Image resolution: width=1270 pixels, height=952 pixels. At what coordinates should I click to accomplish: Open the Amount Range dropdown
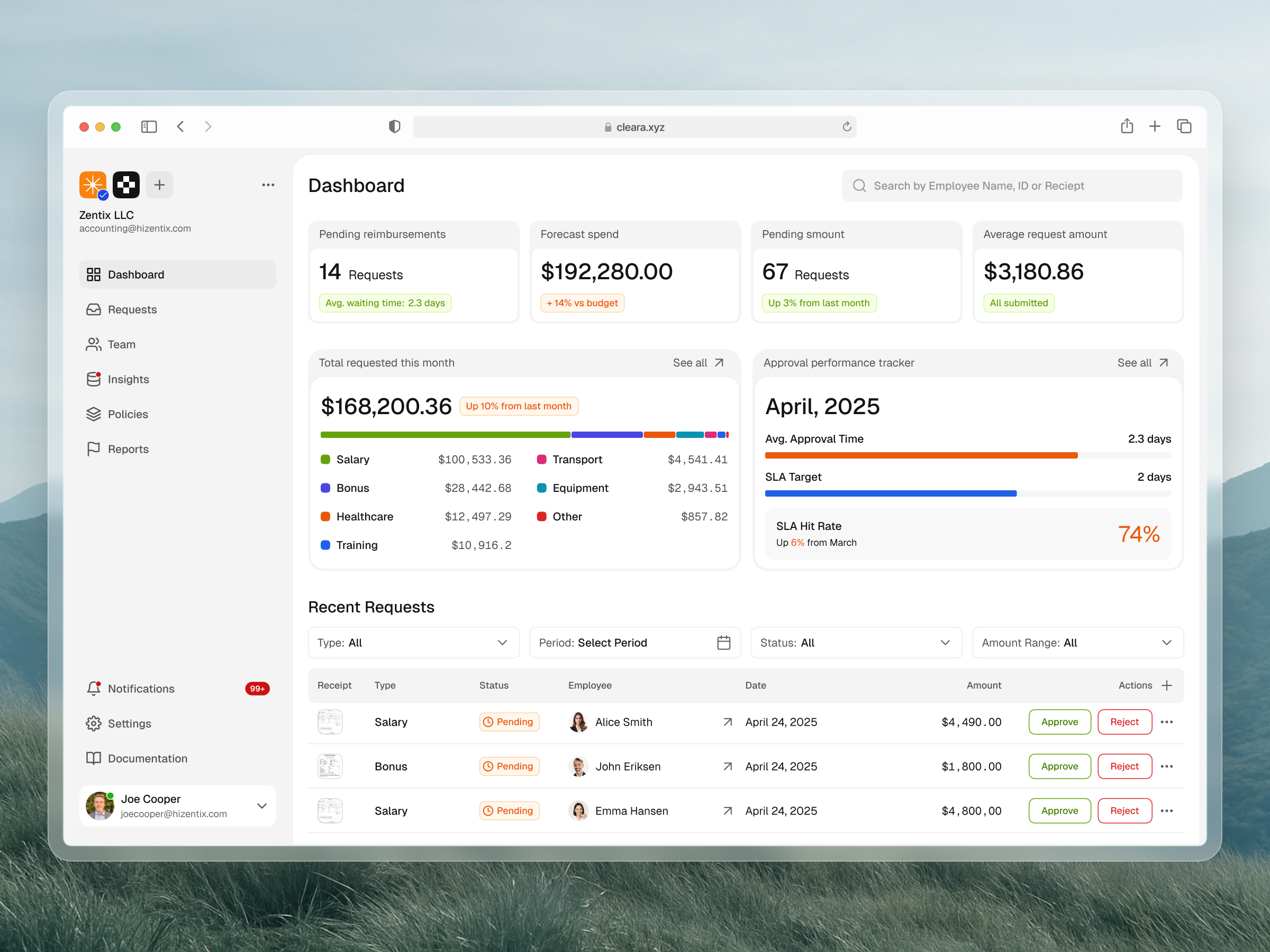coord(1077,643)
